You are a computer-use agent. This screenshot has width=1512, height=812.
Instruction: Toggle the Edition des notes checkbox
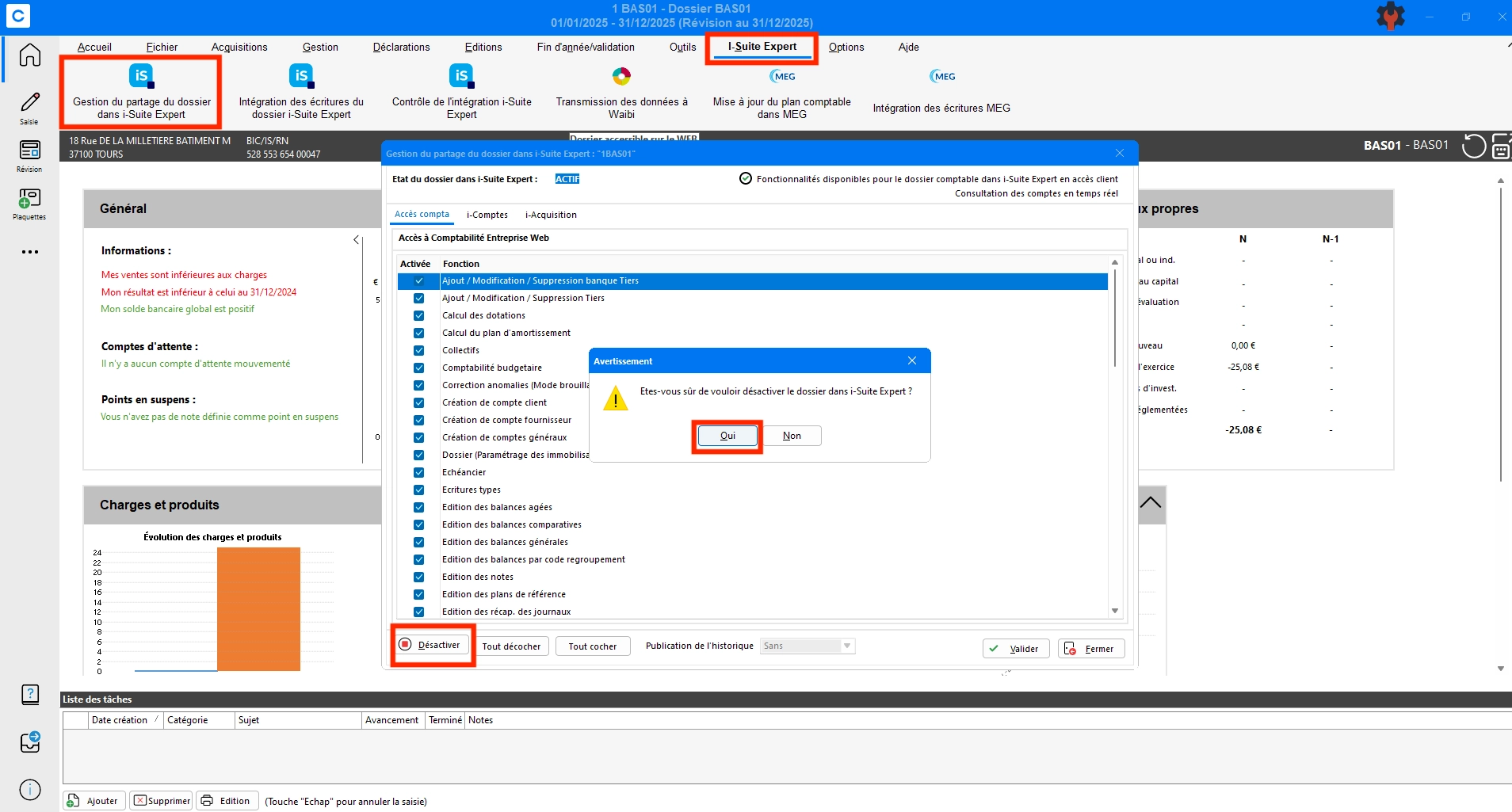pos(419,577)
